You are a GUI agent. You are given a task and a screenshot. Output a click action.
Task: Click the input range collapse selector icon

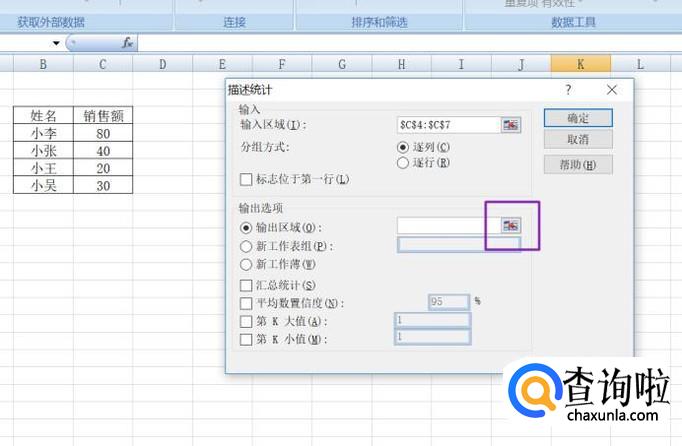pyautogui.click(x=512, y=125)
